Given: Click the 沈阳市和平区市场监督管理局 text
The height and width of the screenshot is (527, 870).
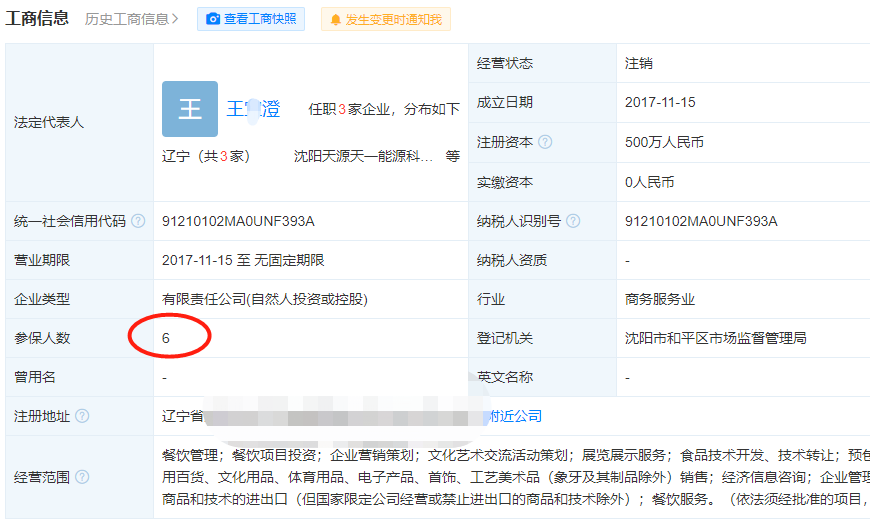Looking at the screenshot, I should [715, 338].
